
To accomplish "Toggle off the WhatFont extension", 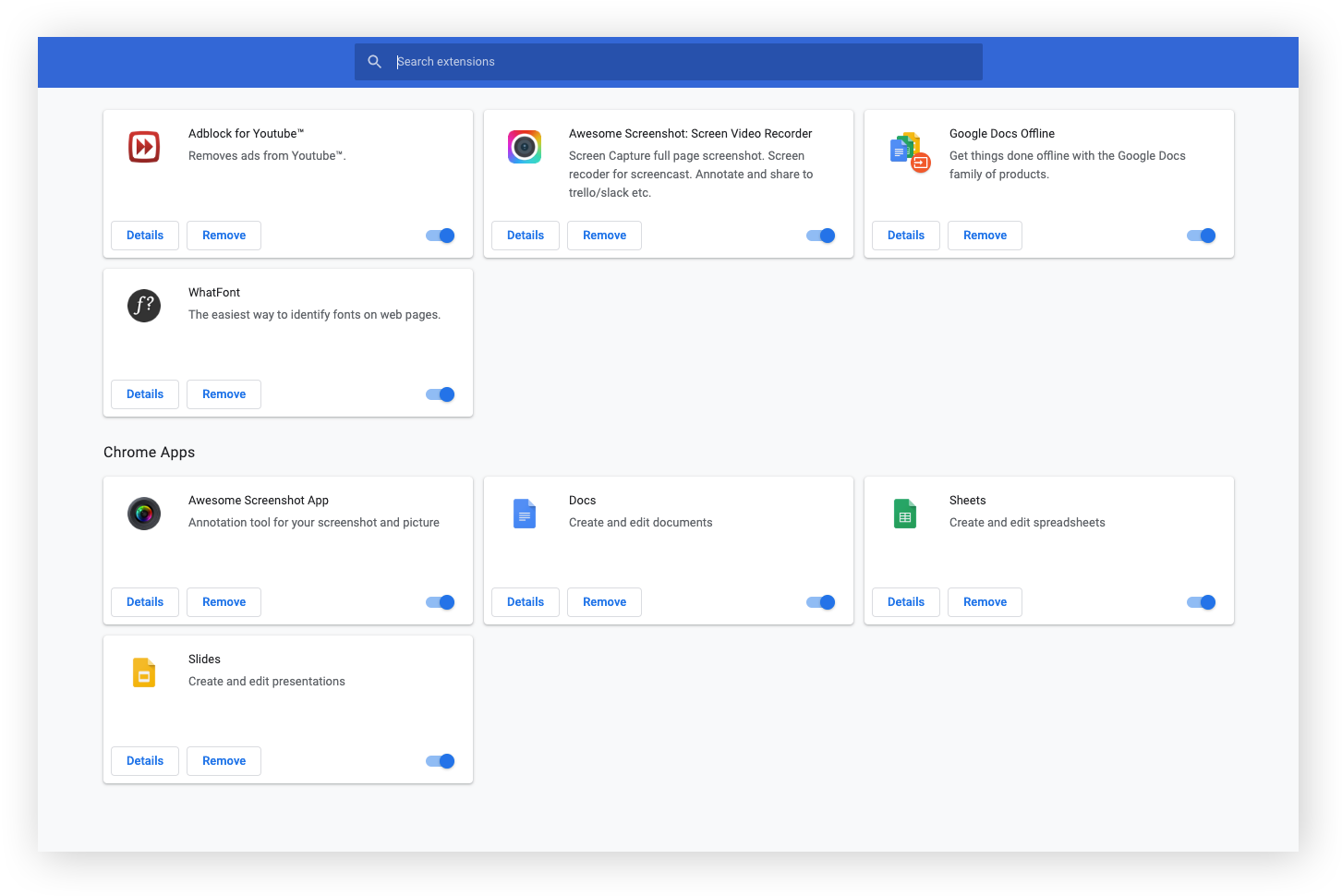I will [440, 394].
